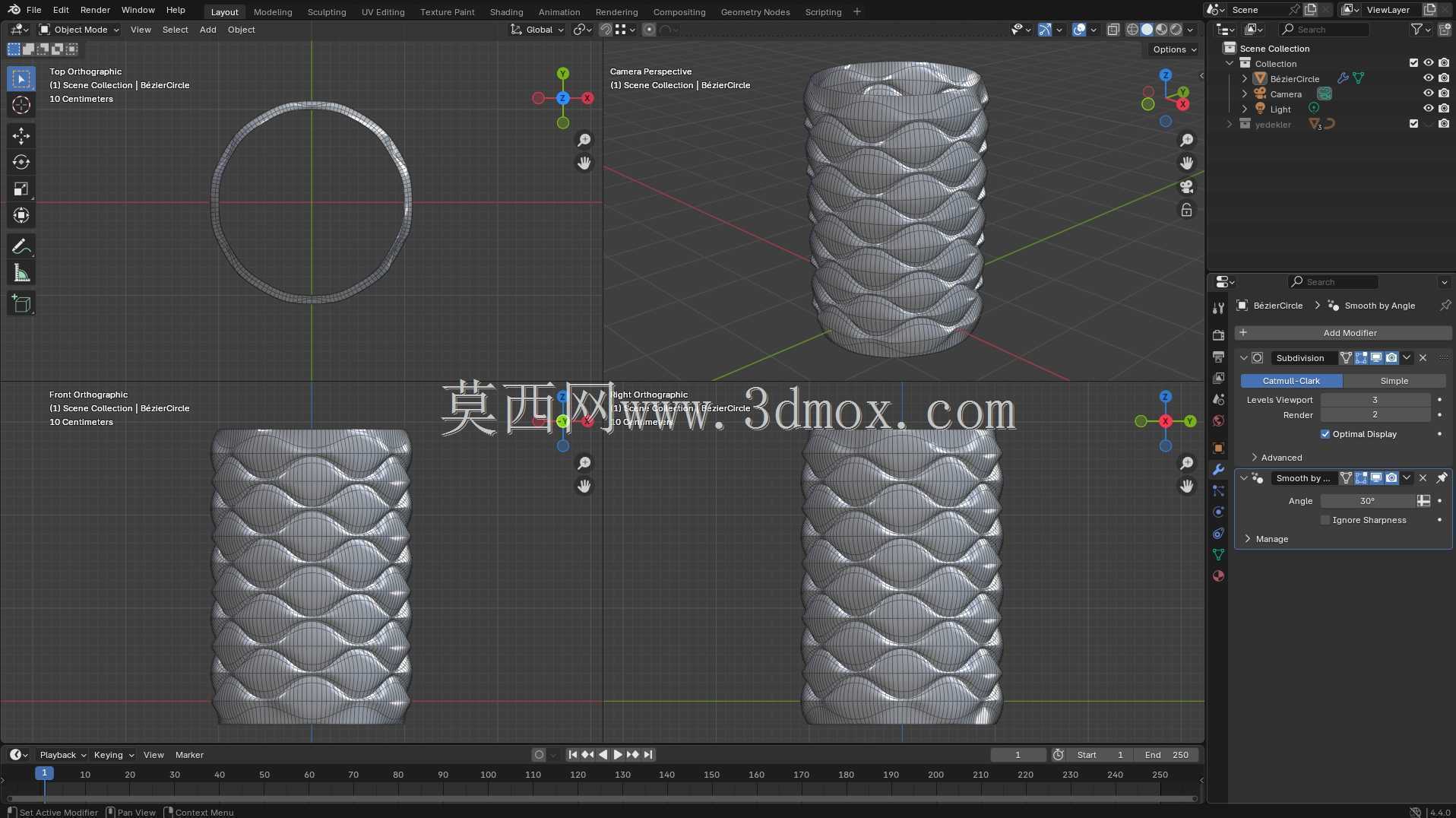Open the Object Constraints properties tab
This screenshot has height=818, width=1456.
click(1218, 533)
